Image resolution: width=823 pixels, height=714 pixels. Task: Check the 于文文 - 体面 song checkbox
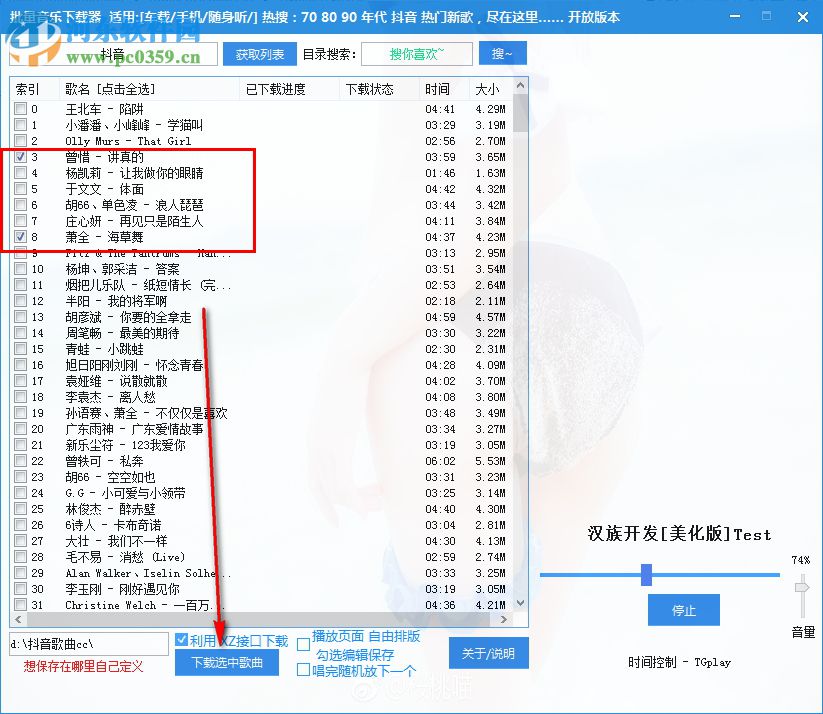point(21,189)
